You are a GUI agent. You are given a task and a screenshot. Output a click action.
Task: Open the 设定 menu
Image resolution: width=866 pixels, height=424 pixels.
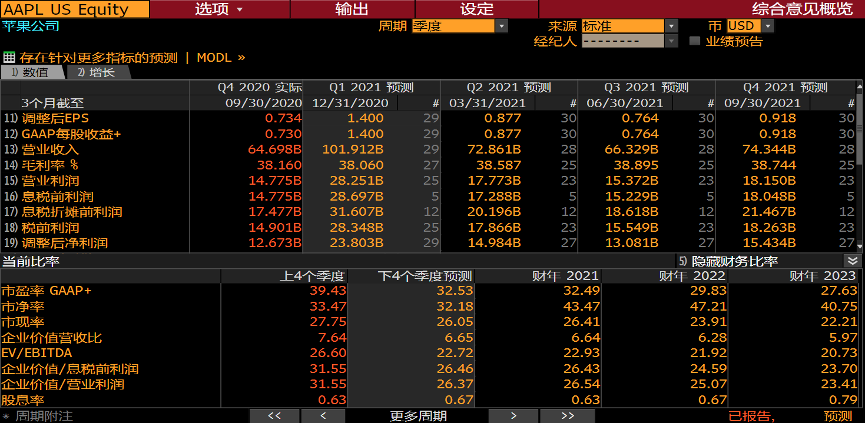click(477, 9)
